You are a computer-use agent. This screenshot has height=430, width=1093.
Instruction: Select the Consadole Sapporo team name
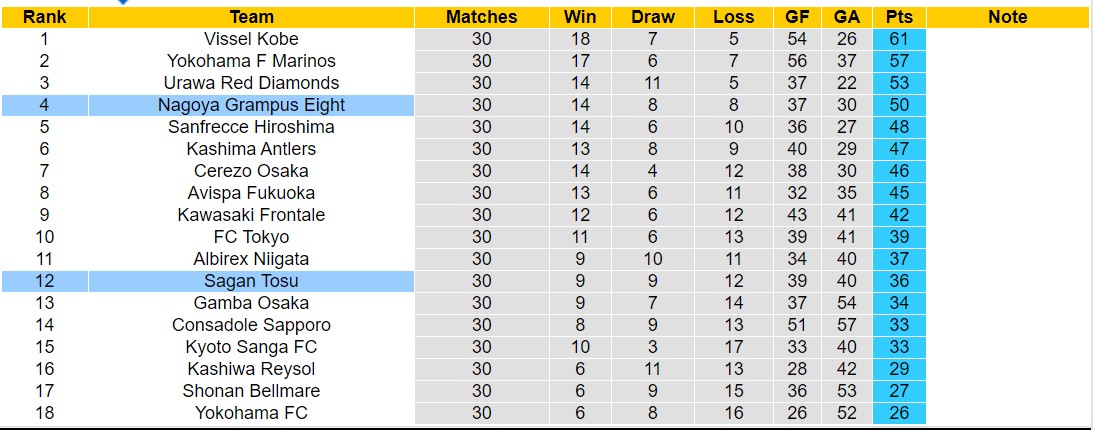(x=251, y=325)
